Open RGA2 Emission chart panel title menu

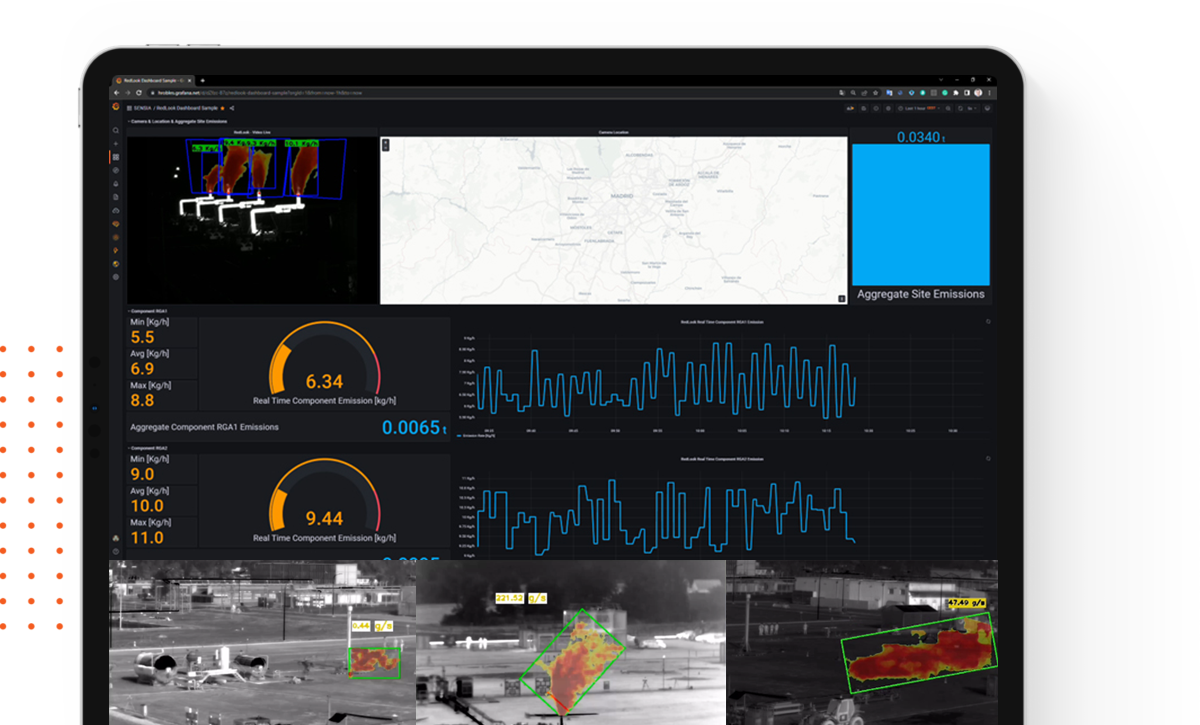pos(721,459)
